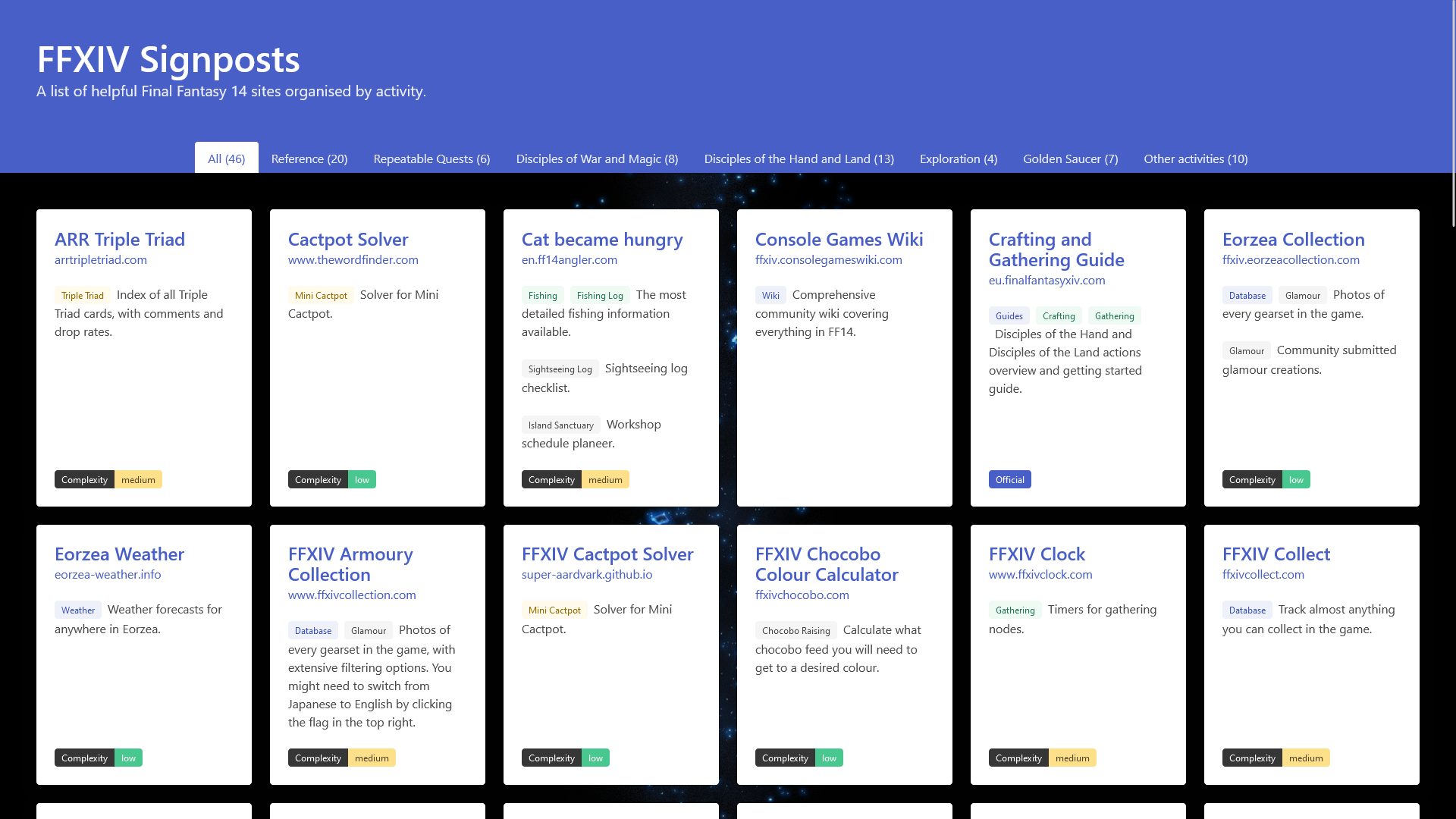The image size is (1456, 819).
Task: Click the ffxiv.consolegameswiki.com URL
Action: click(x=828, y=259)
